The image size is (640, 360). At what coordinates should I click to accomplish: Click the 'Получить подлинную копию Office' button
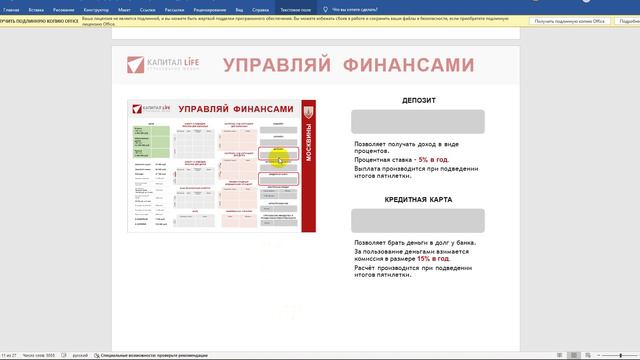pyautogui.click(x=569, y=21)
